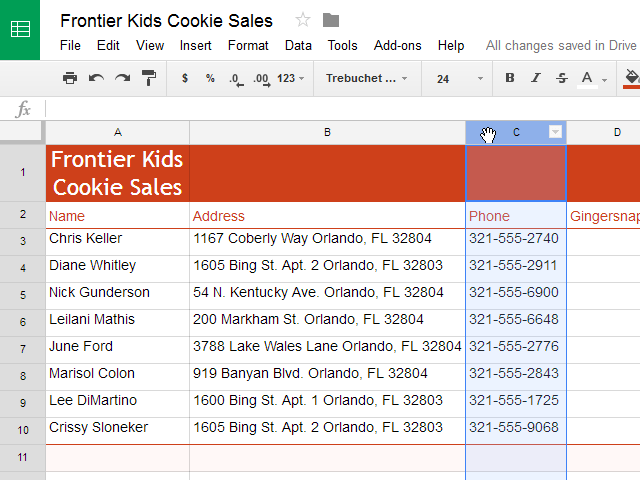This screenshot has height=480, width=640.
Task: Open the text color picker
Action: click(588, 78)
